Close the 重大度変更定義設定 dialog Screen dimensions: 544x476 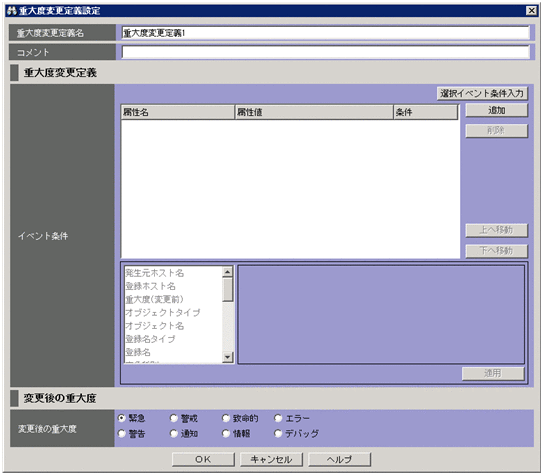531,11
